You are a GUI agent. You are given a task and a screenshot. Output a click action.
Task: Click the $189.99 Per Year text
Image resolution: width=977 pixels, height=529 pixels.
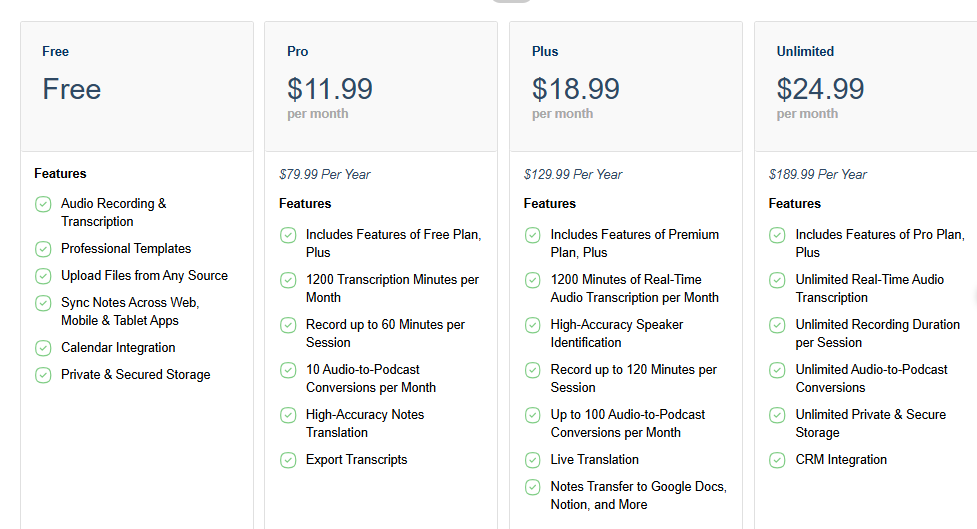pos(818,174)
